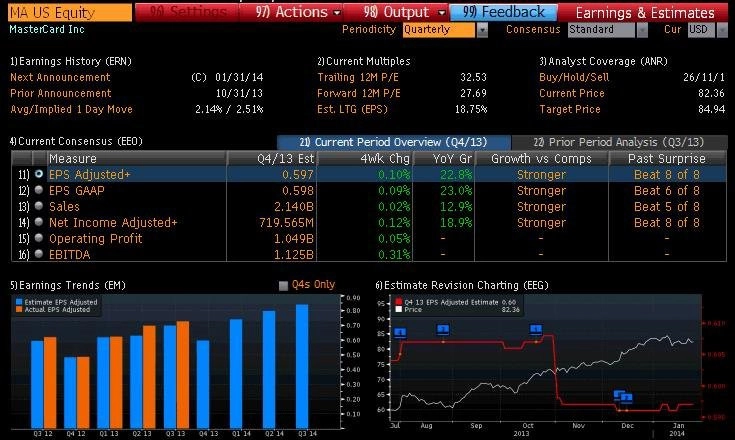Click the MA US Equity ticker field

[x=70, y=13]
